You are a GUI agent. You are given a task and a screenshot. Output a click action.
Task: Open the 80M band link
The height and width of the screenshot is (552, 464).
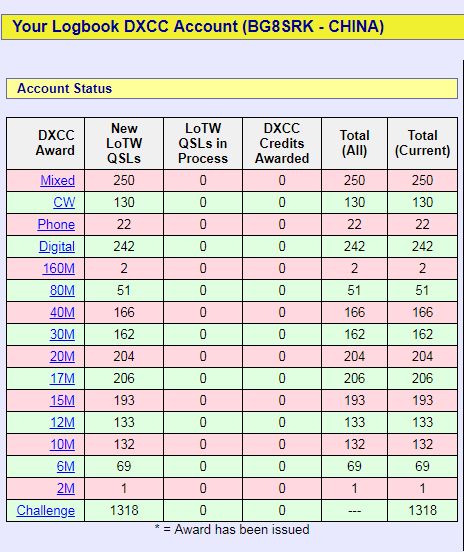62,290
